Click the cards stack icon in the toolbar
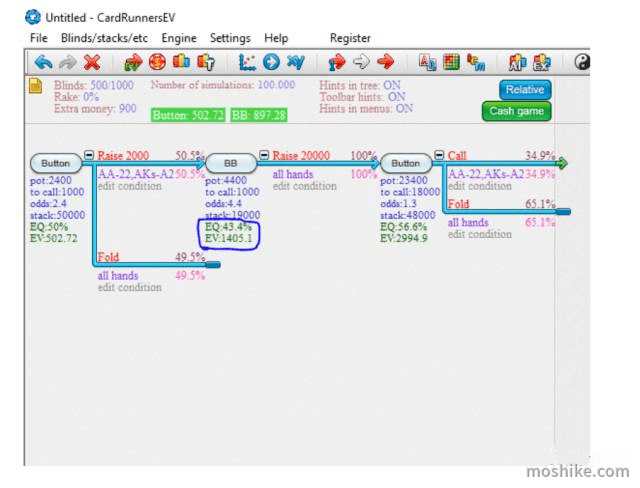640x488 pixels. pos(181,62)
